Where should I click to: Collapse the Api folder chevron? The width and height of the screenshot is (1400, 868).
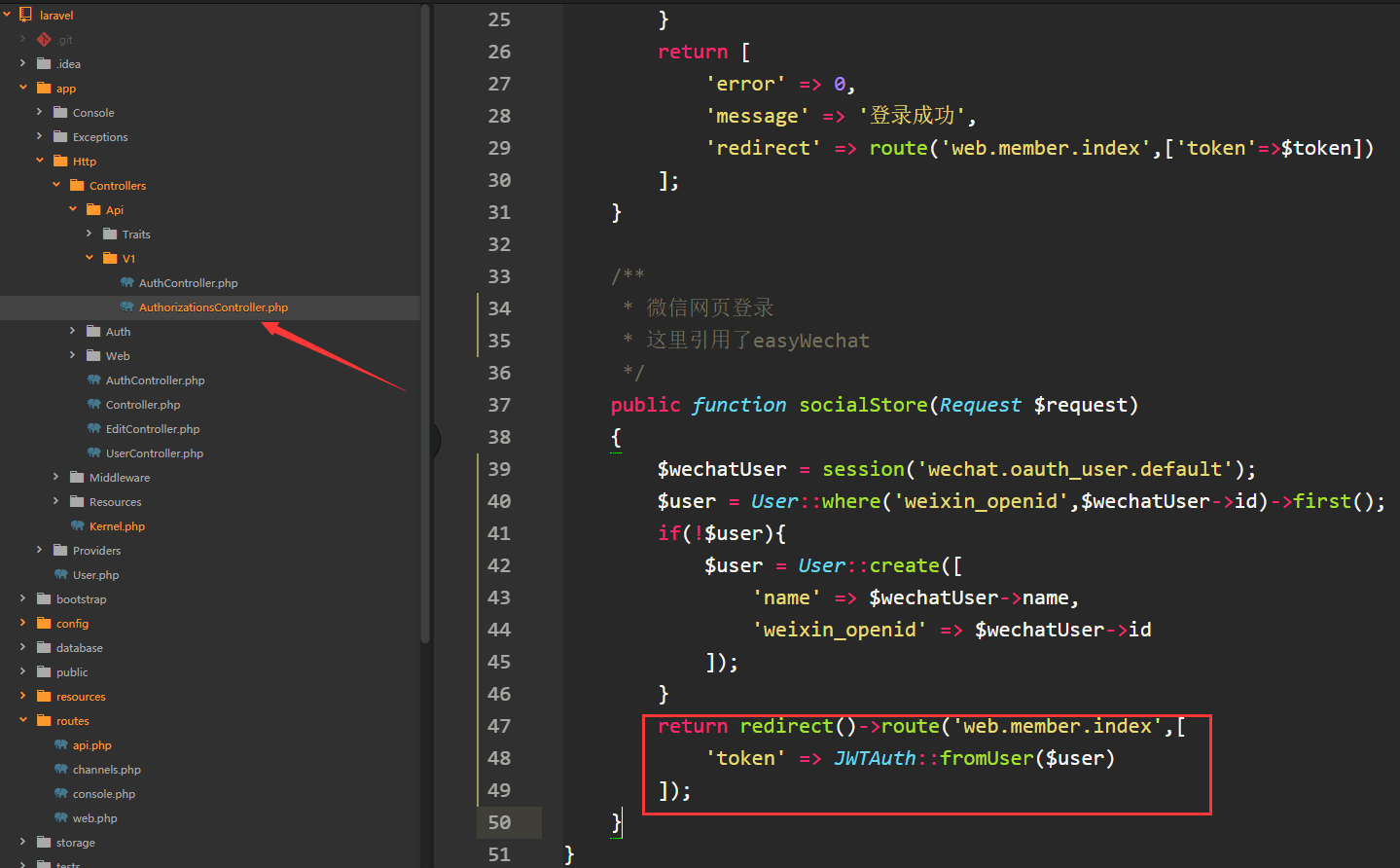click(72, 209)
